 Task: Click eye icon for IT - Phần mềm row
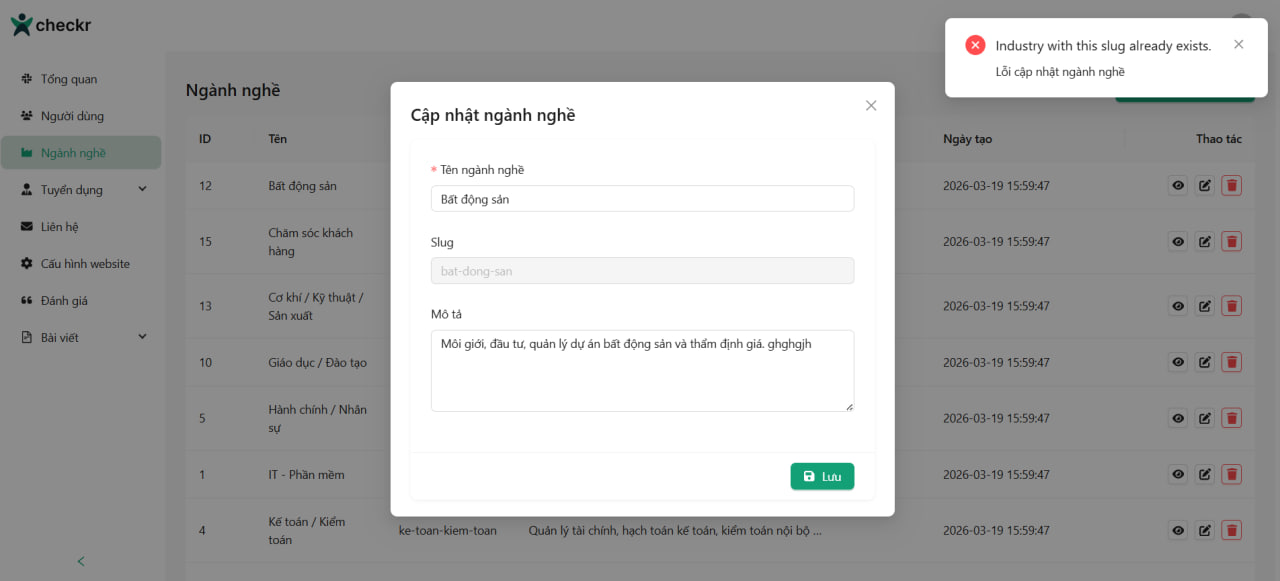tap(1178, 474)
